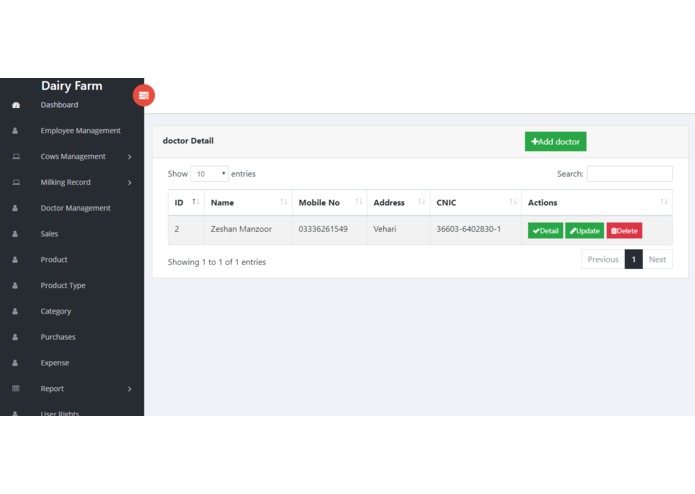Click the Dairy Farm title
Screen dimensions: 695x494
(x=72, y=86)
